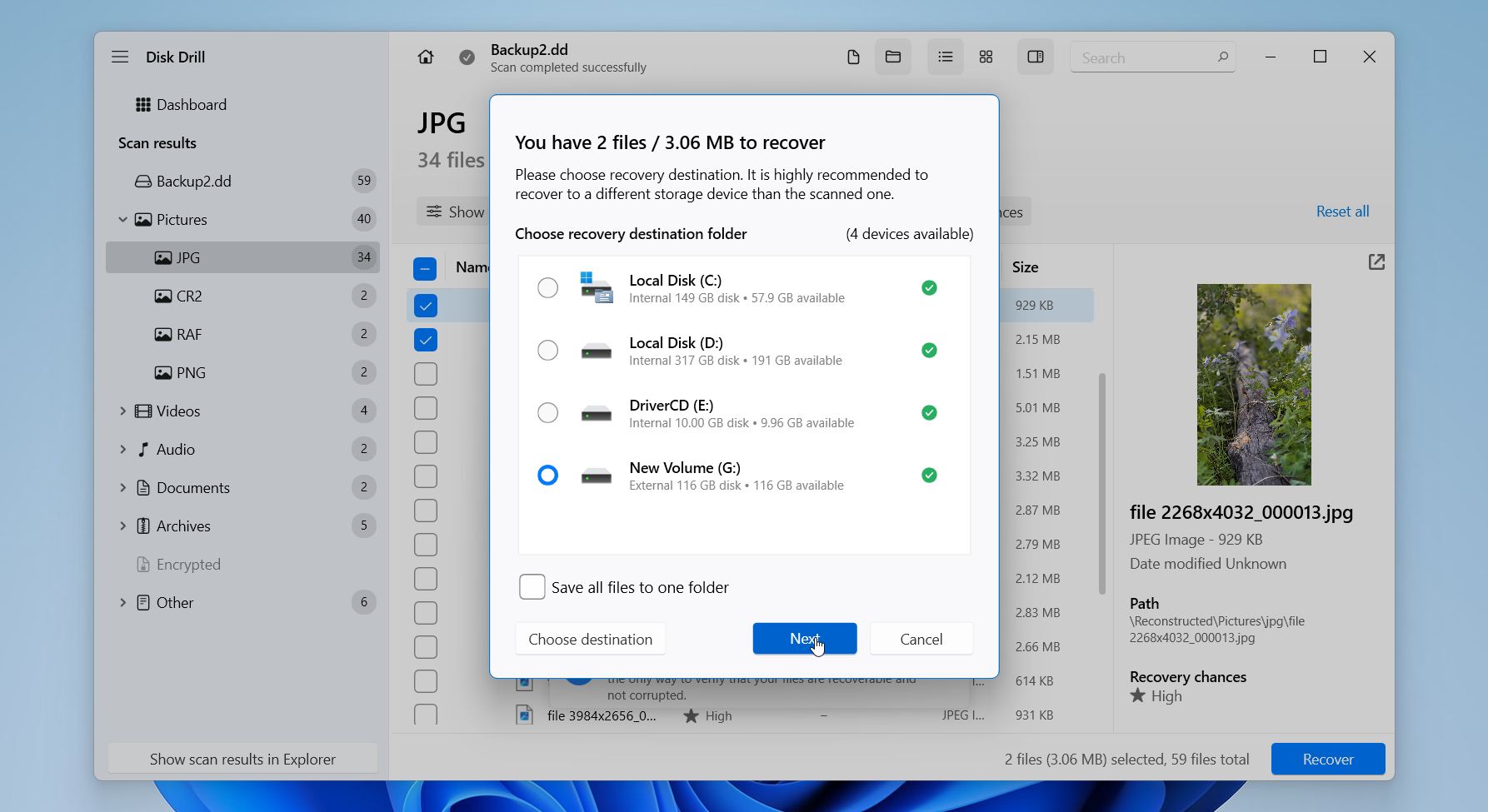Click the search magnifier icon
Viewport: 1488px width, 812px height.
[x=1223, y=57]
